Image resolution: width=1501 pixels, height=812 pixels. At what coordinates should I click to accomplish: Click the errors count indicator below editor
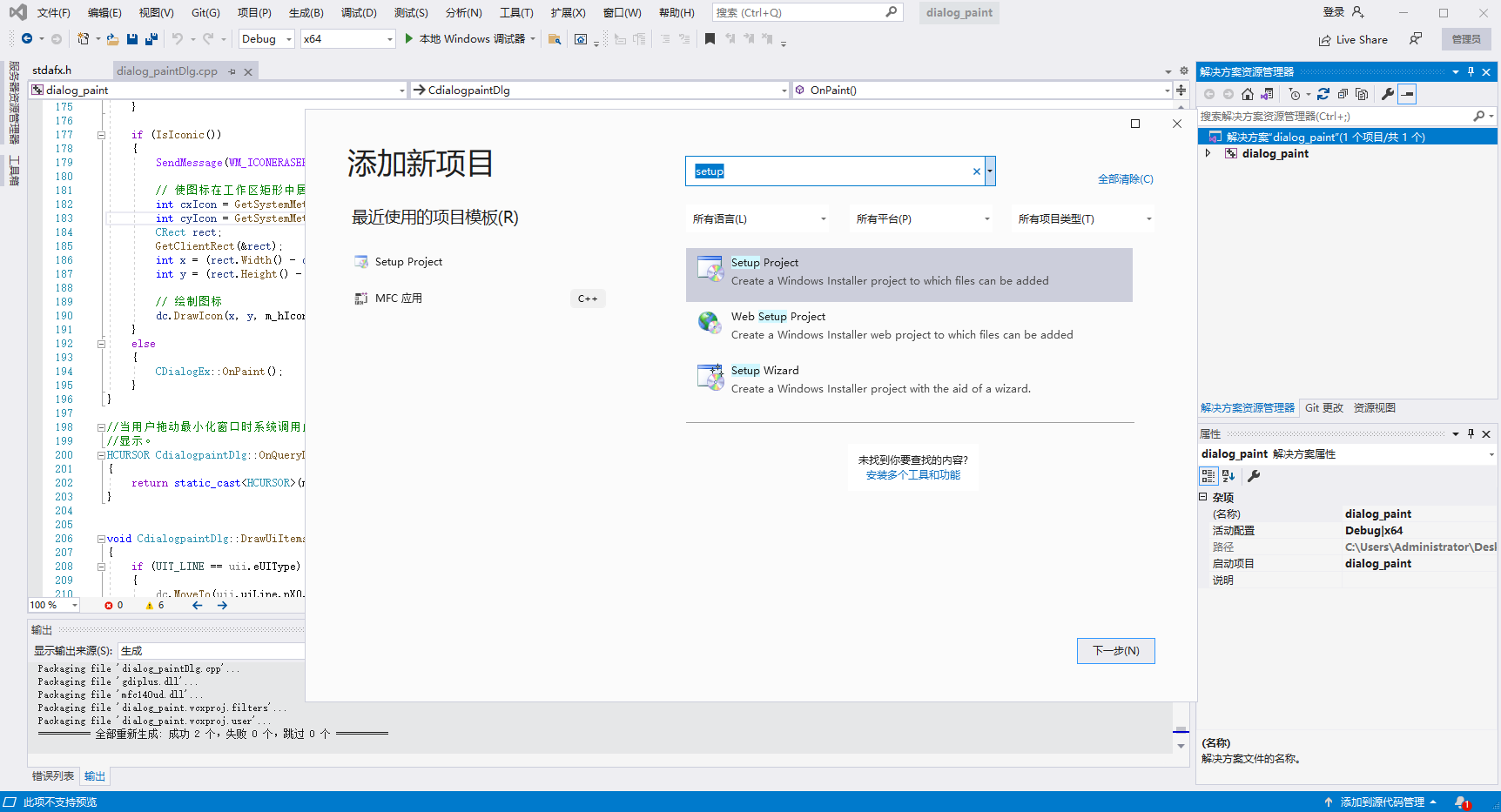coord(114,605)
